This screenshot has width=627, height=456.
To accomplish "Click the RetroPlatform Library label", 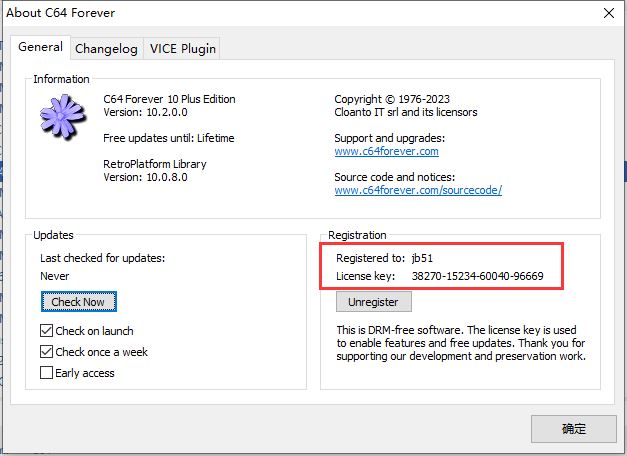I will click(155, 164).
